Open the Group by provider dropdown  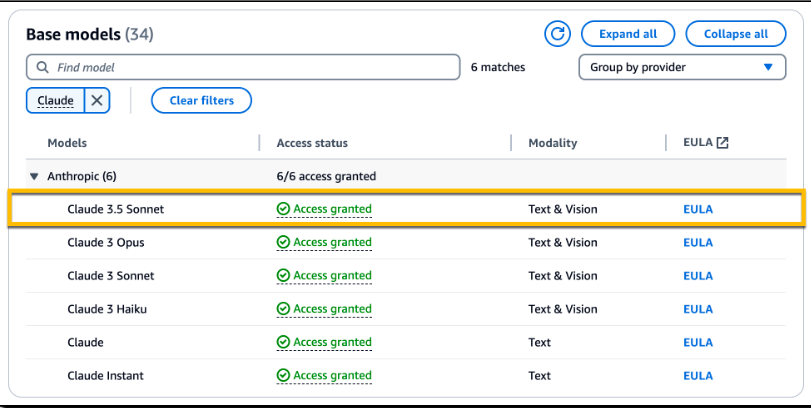pyautogui.click(x=682, y=67)
